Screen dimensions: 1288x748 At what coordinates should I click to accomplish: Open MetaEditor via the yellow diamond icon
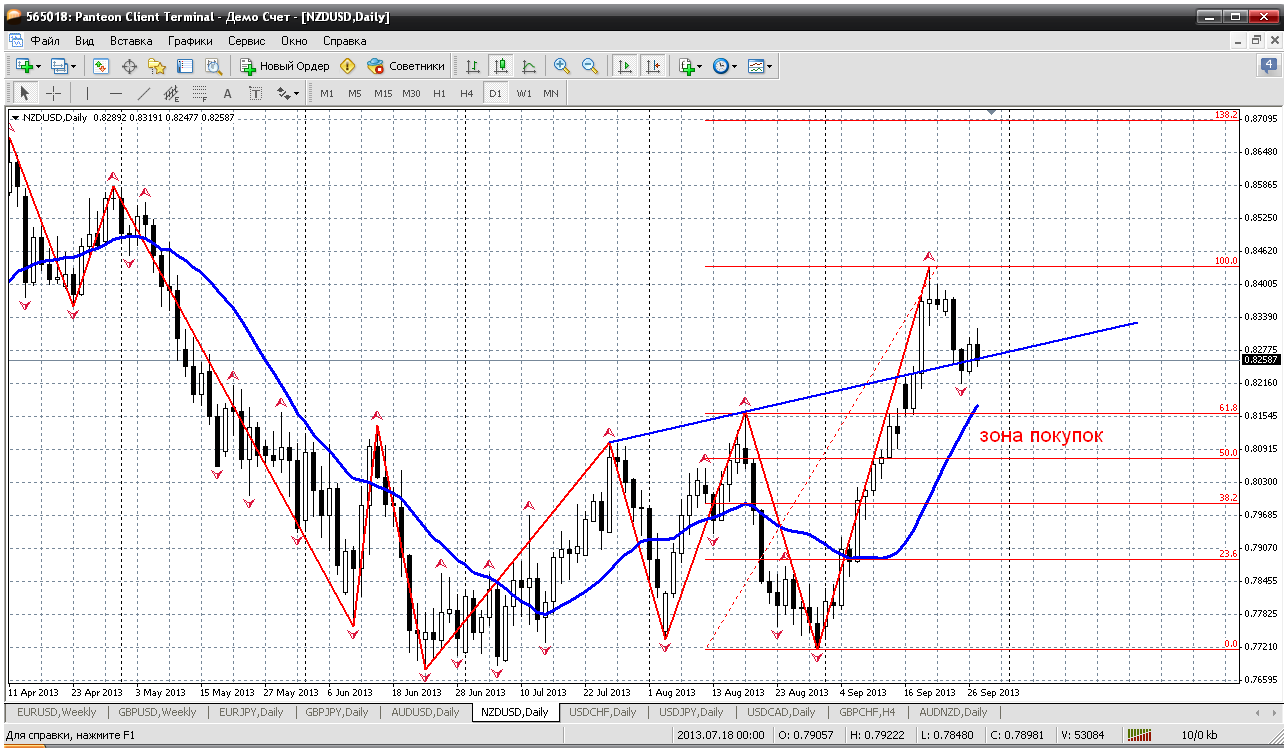coord(348,66)
